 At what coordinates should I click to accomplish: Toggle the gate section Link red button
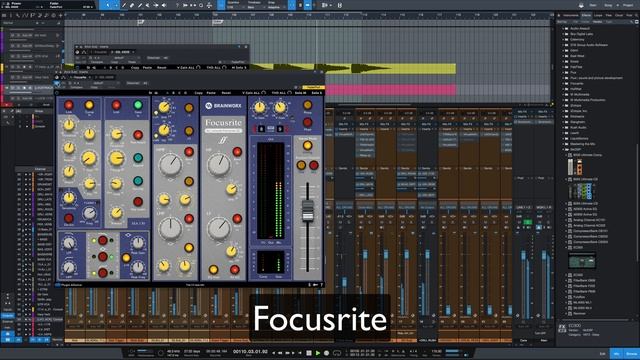click(116, 105)
